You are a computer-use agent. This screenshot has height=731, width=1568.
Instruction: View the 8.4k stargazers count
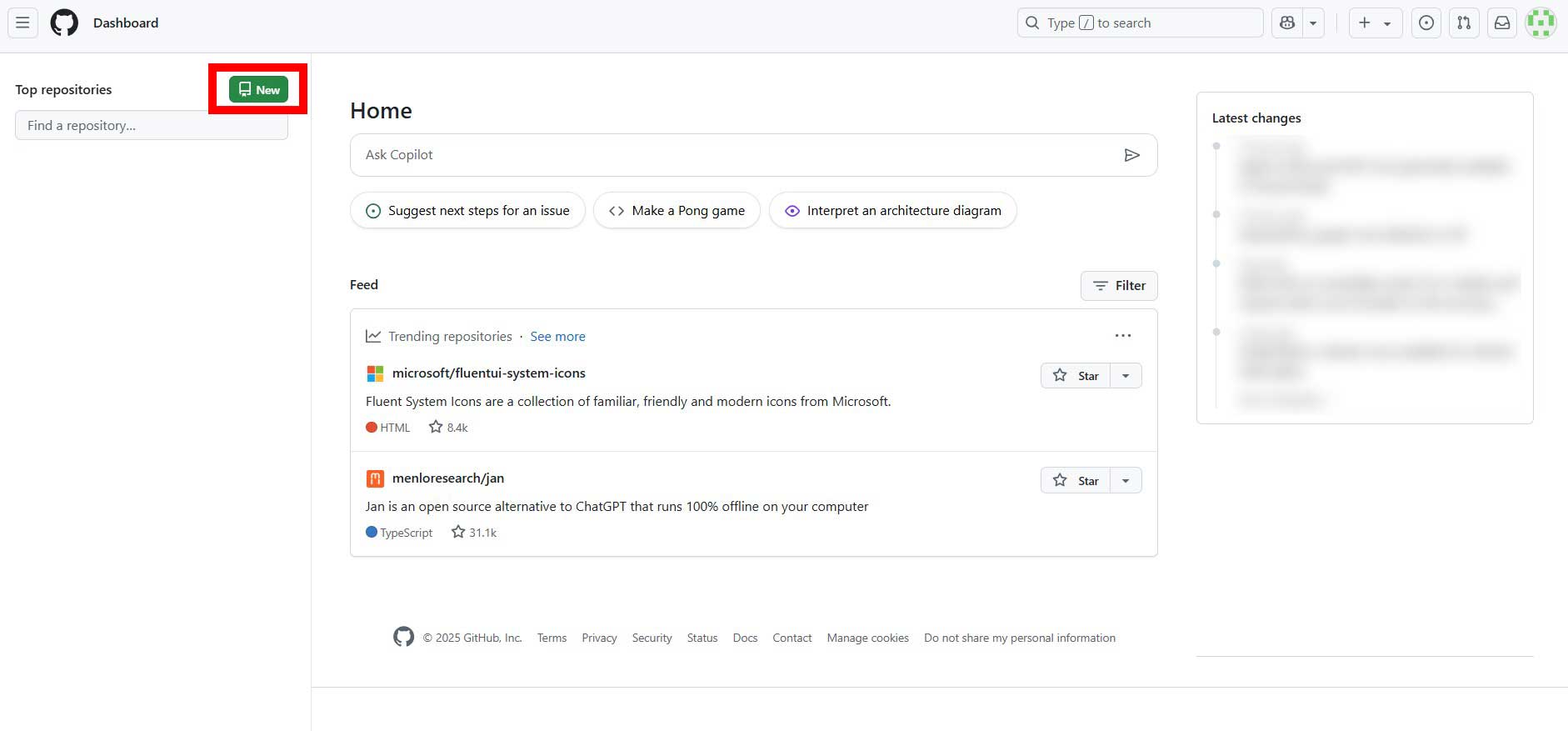pyautogui.click(x=448, y=427)
